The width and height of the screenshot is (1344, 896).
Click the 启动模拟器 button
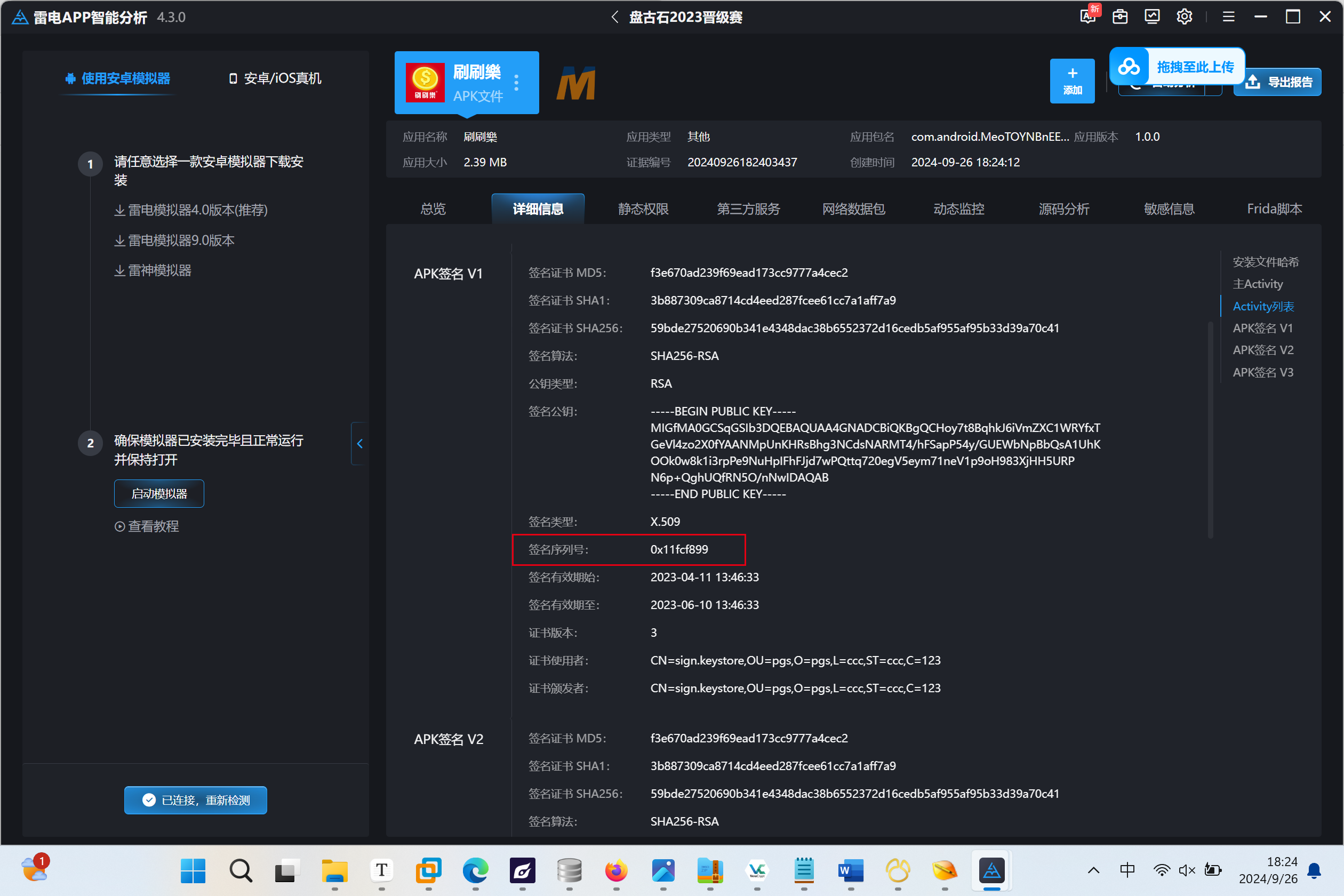[159, 494]
